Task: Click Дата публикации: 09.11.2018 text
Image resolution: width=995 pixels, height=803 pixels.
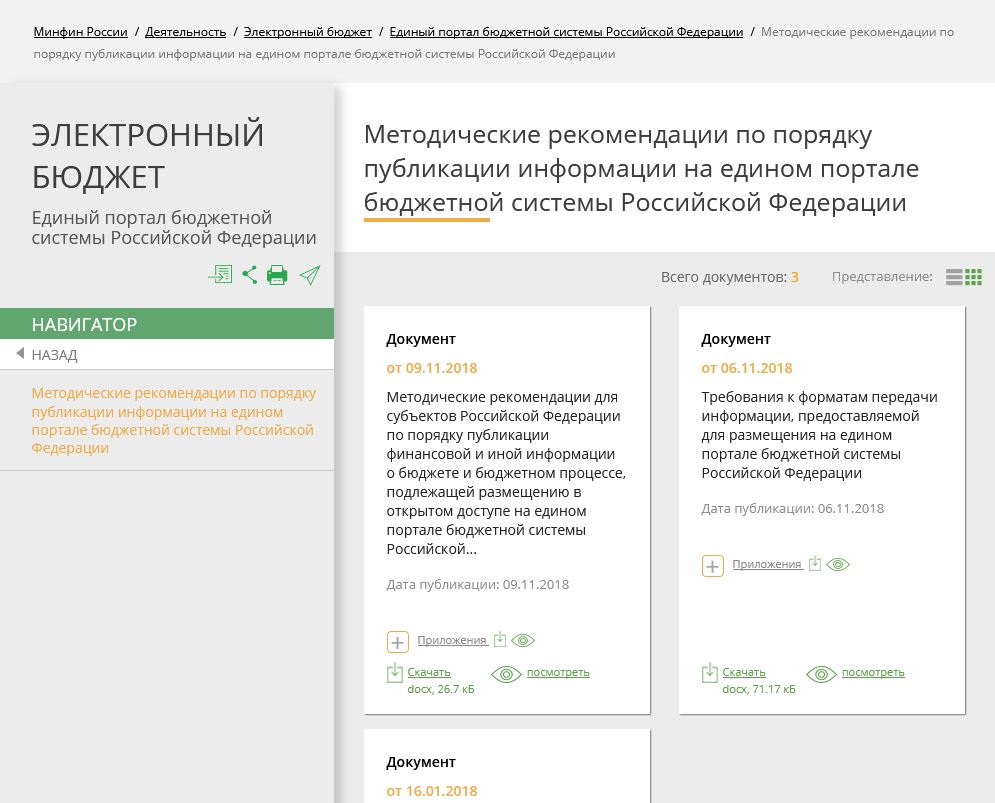Action: [x=477, y=585]
